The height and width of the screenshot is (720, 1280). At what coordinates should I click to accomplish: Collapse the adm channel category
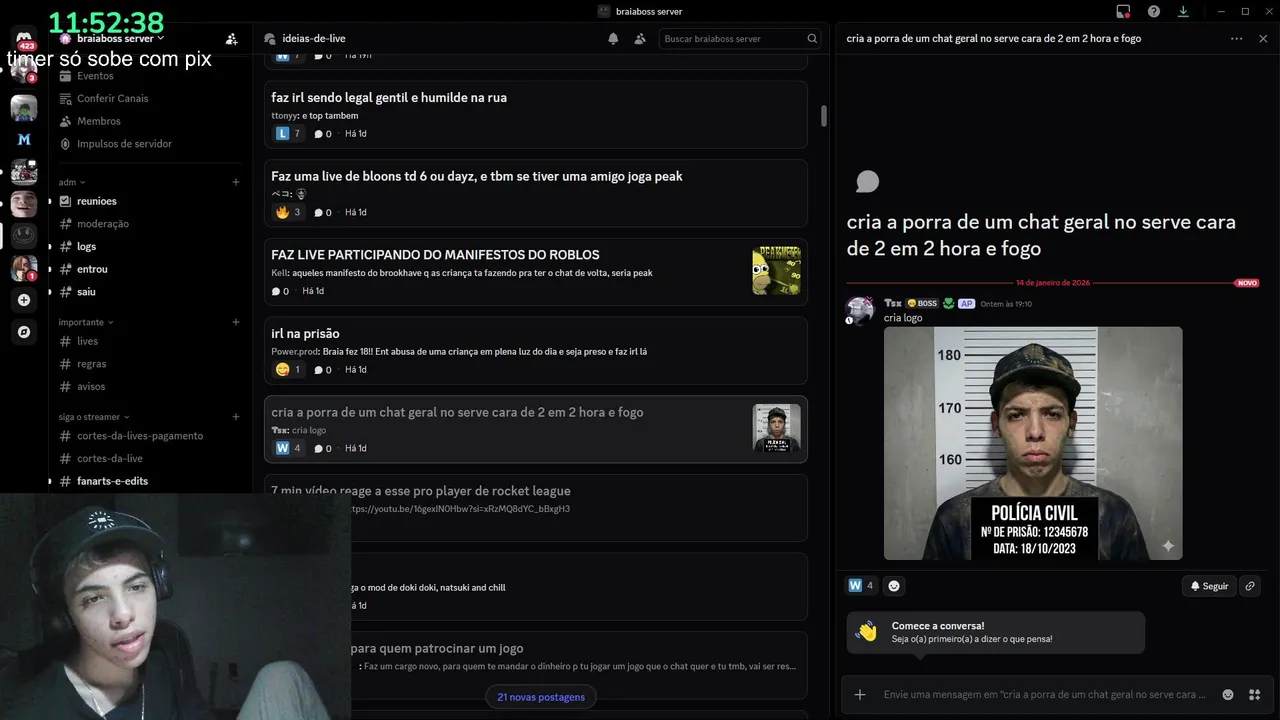click(71, 182)
